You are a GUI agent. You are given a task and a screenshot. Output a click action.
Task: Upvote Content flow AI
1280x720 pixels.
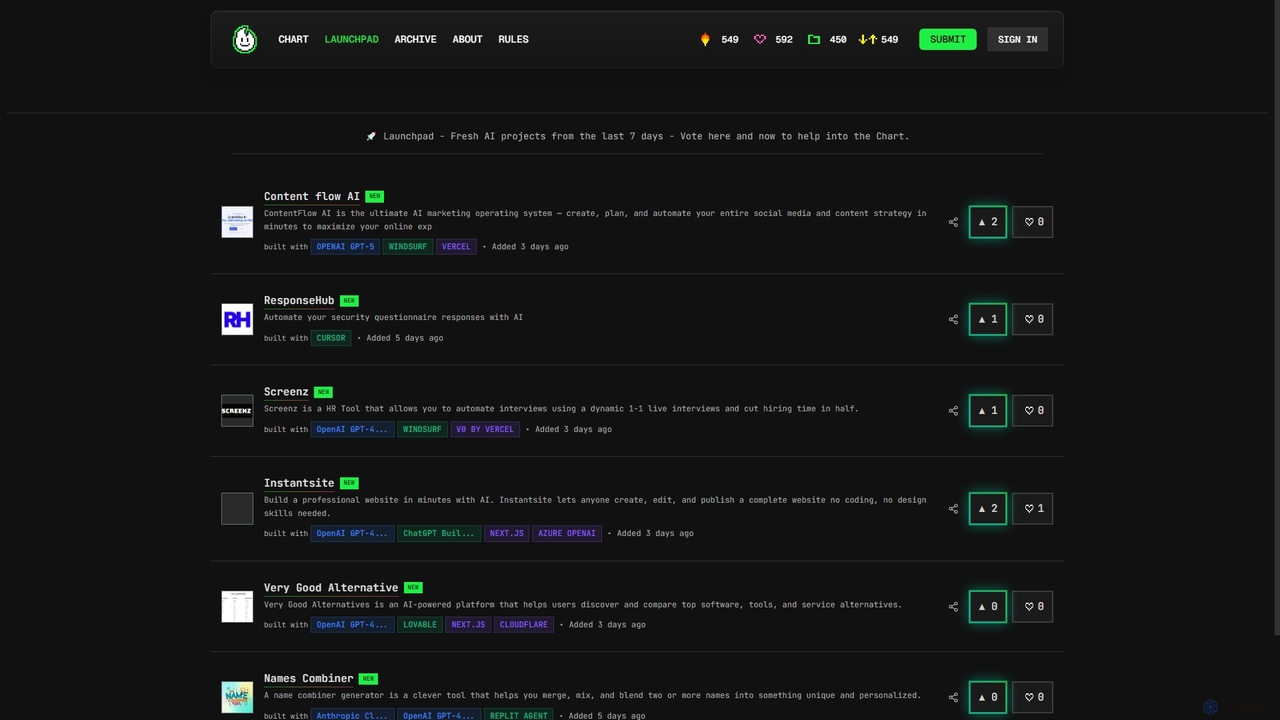coord(988,222)
